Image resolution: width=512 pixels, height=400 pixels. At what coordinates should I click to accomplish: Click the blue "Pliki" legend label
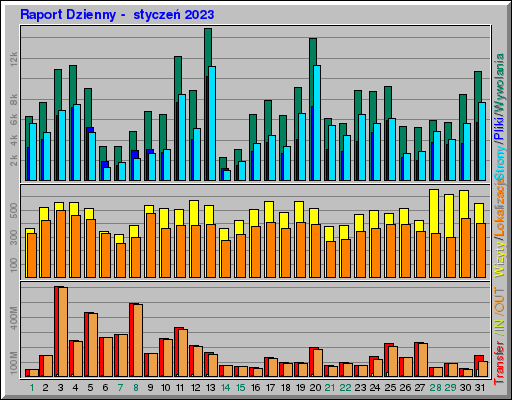click(499, 128)
